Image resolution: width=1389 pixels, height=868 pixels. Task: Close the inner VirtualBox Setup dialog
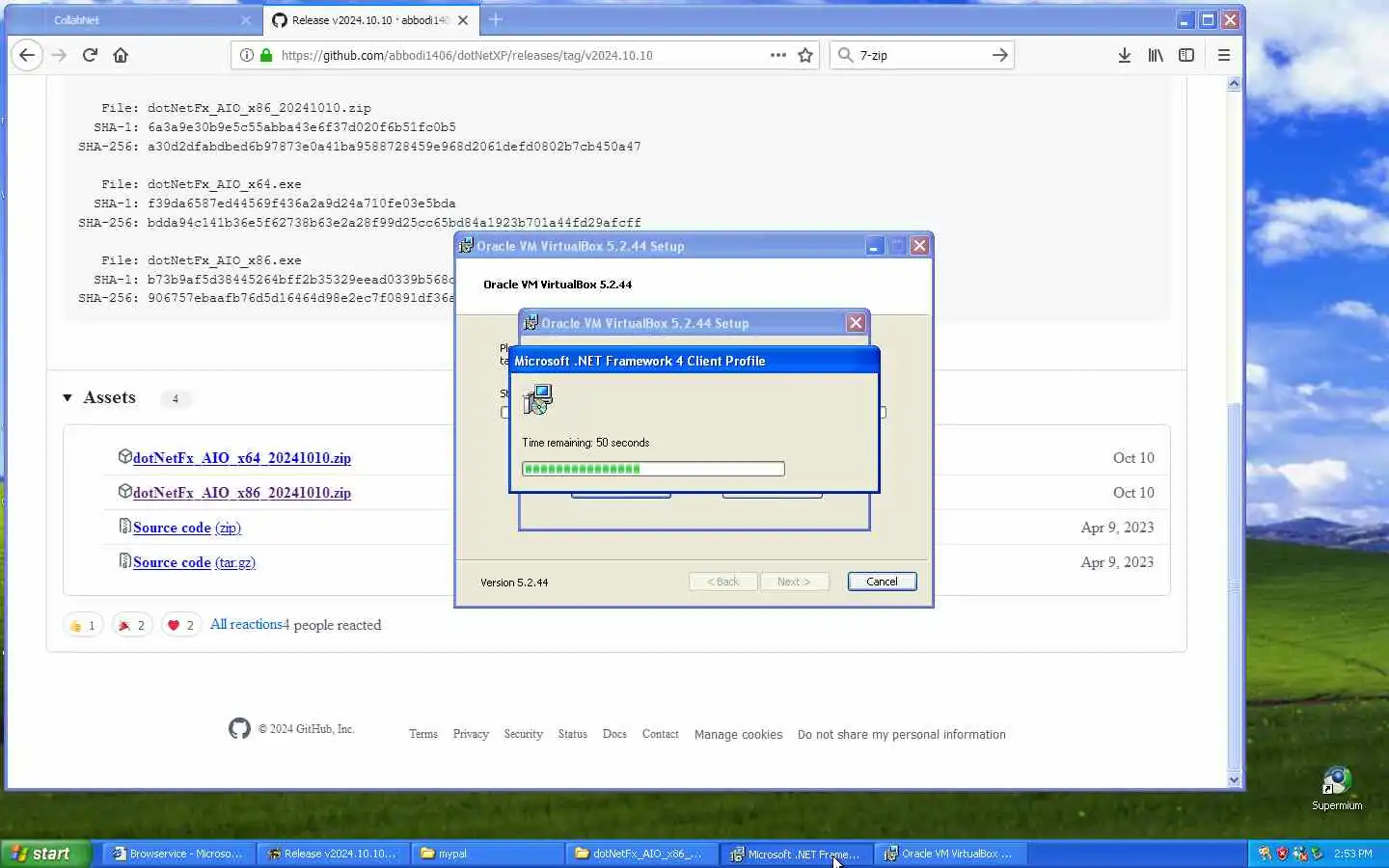856,323
